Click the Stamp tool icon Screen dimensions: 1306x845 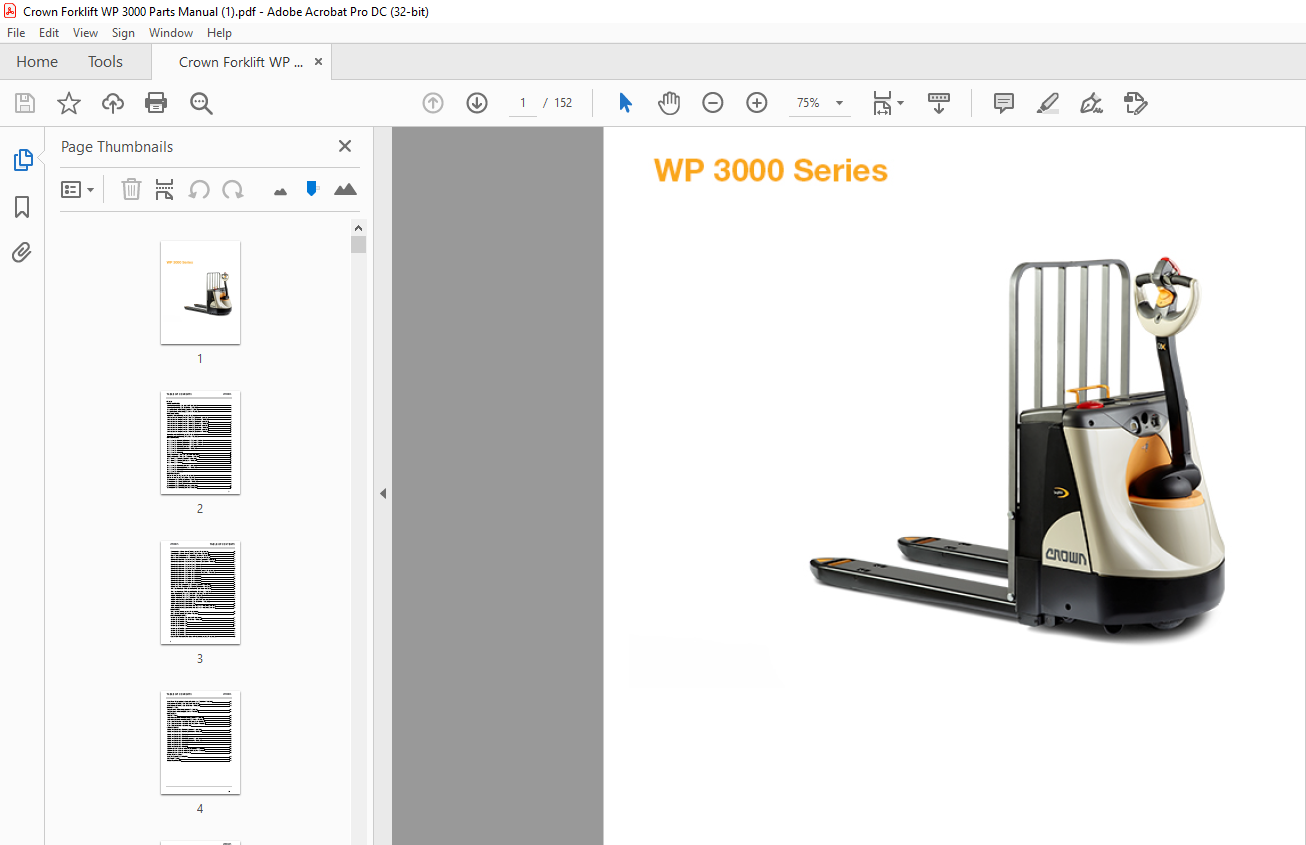[x=1136, y=103]
